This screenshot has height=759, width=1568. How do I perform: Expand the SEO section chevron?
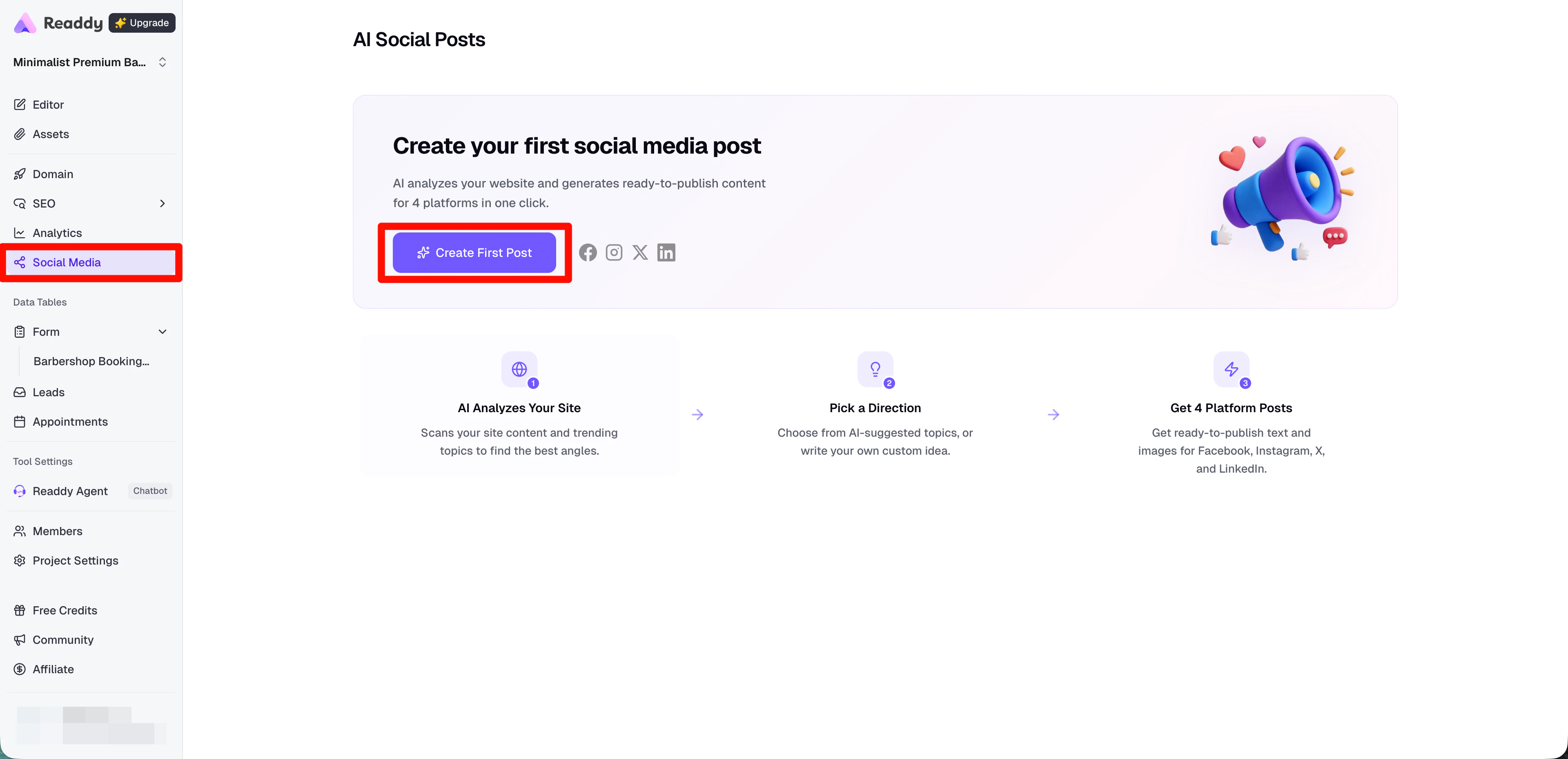[x=163, y=203]
